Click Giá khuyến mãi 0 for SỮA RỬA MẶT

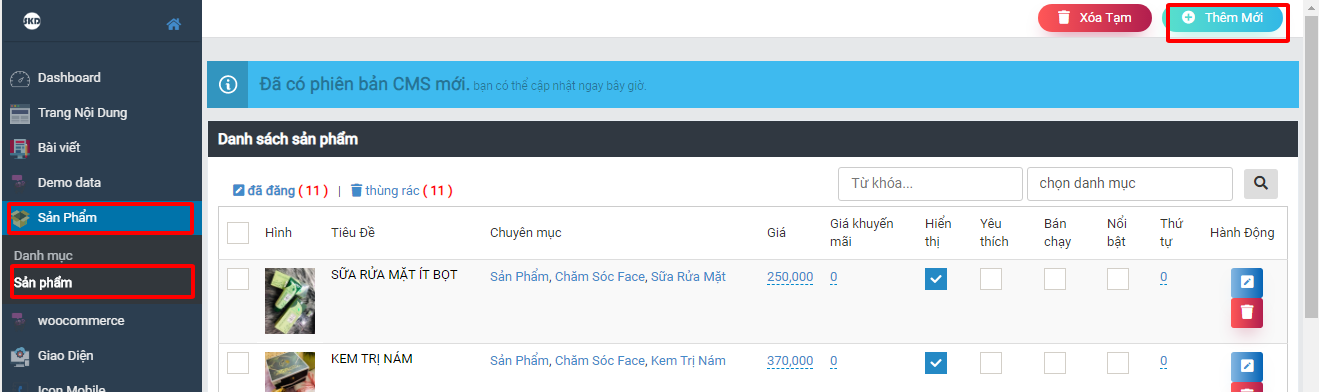(834, 277)
